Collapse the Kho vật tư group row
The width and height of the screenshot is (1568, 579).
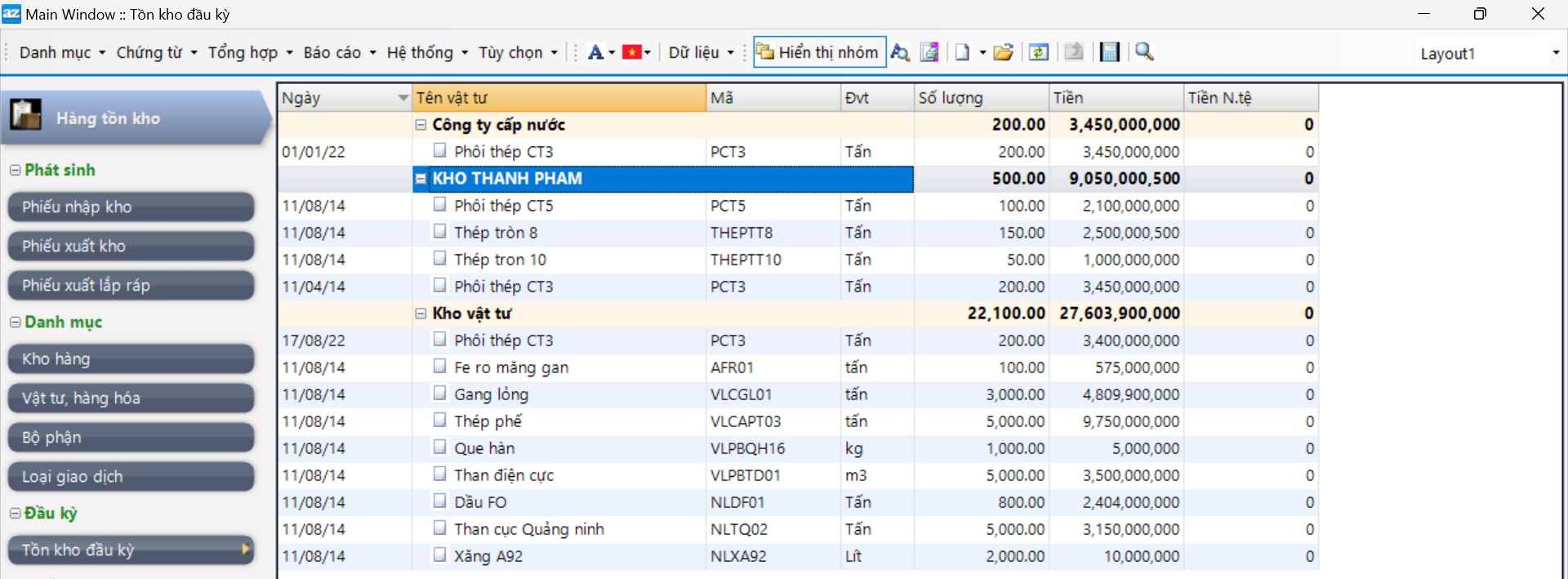pyautogui.click(x=421, y=314)
